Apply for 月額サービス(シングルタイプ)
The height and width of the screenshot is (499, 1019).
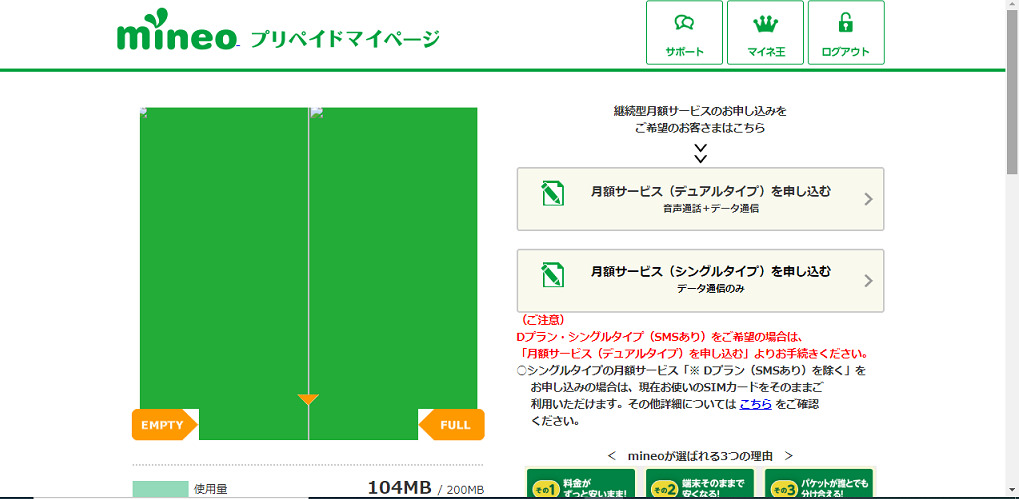(x=701, y=281)
